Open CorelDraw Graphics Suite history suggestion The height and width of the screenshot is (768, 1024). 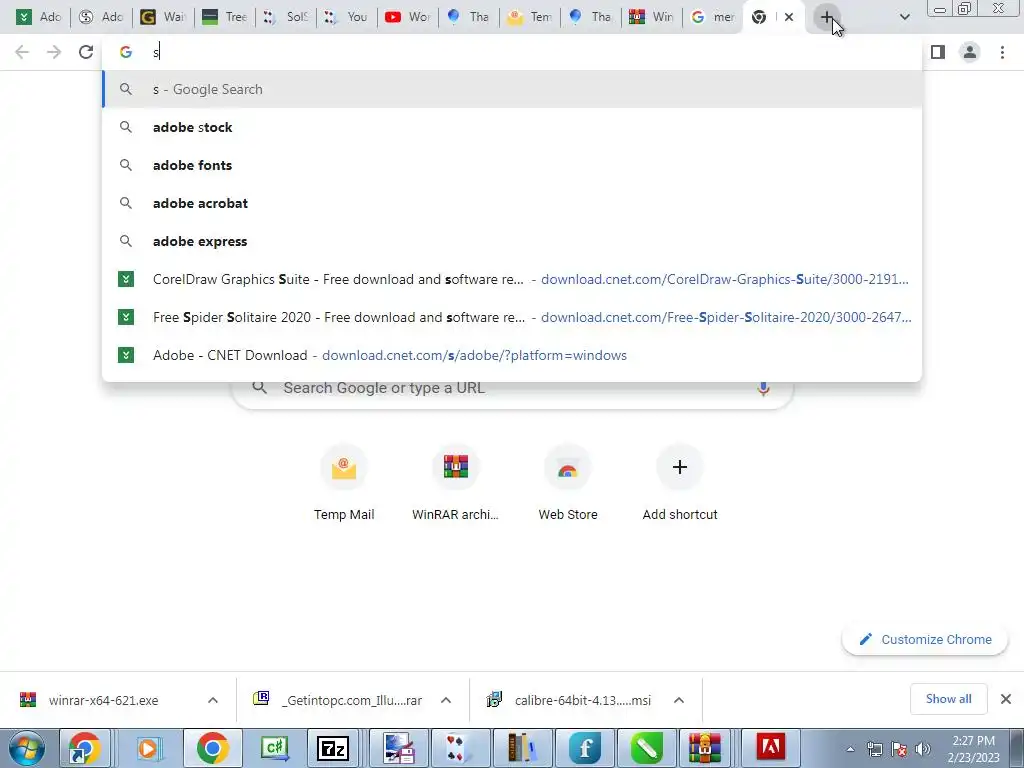coord(512,280)
